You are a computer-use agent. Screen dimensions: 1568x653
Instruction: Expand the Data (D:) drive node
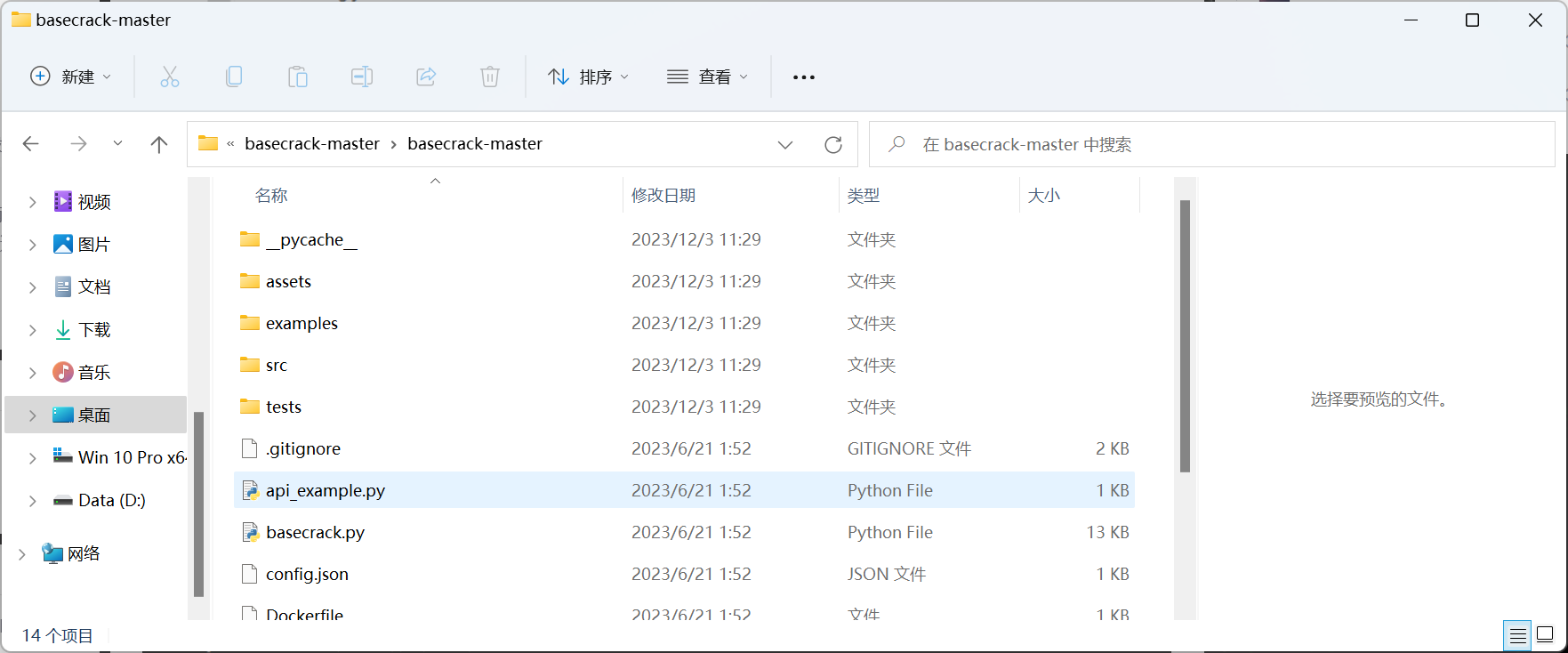pyautogui.click(x=33, y=501)
